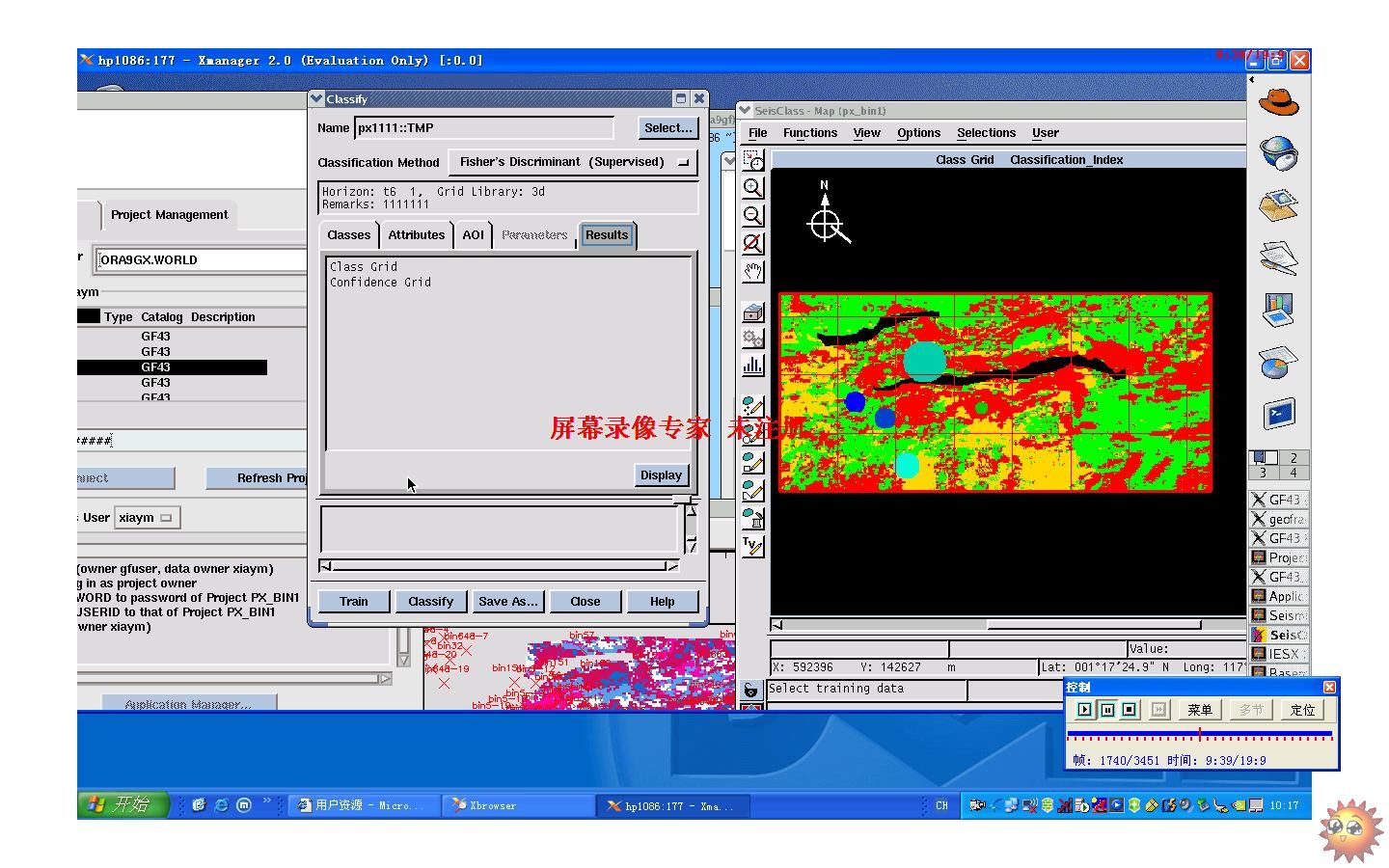Select the hand pan tool

click(x=753, y=272)
